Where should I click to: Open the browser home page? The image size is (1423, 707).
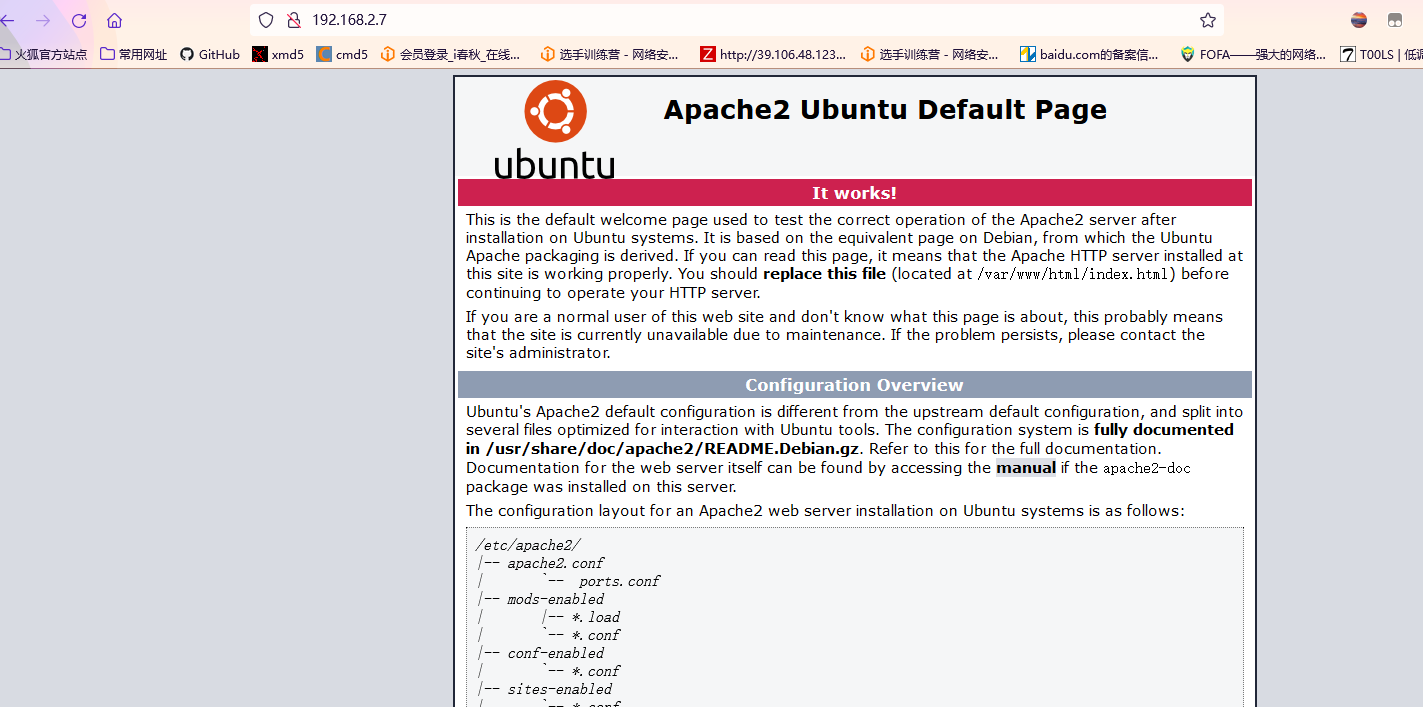[113, 18]
